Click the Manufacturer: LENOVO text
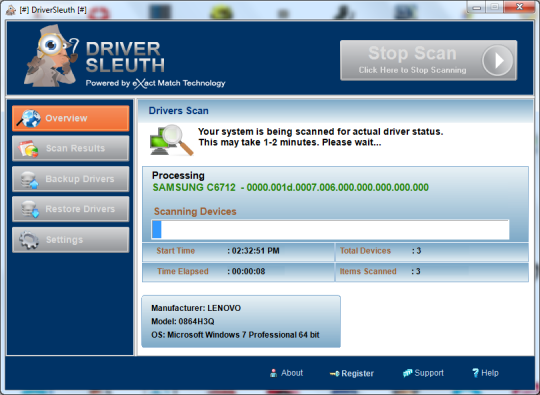This screenshot has height=395, width=540. pos(196,308)
